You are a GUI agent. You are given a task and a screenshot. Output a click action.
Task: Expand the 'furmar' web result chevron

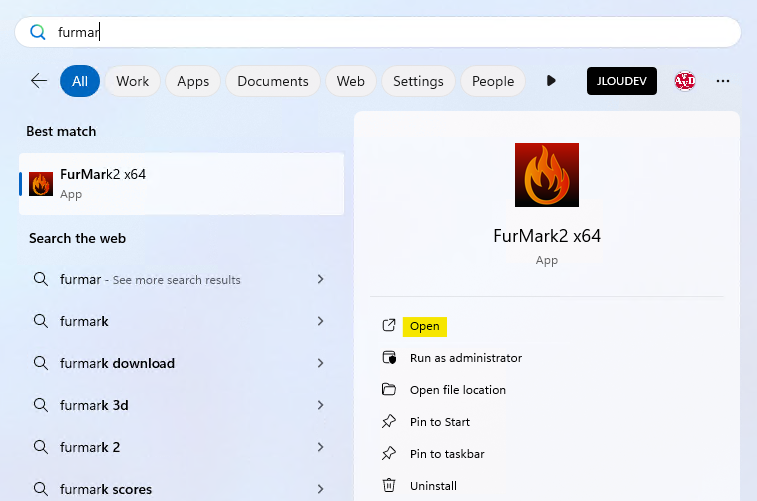point(321,279)
